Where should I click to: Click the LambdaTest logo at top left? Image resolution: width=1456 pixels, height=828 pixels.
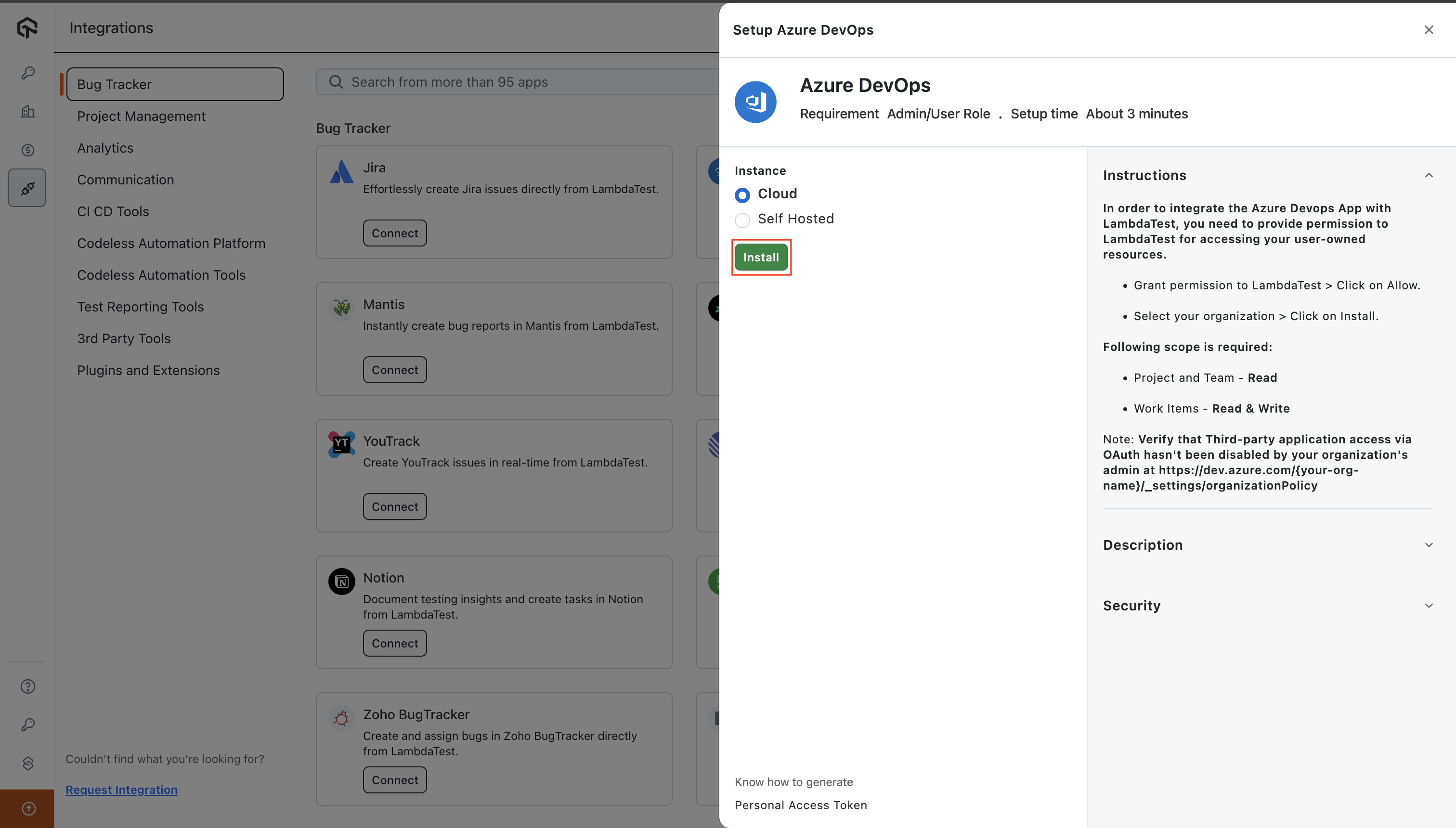(27, 27)
